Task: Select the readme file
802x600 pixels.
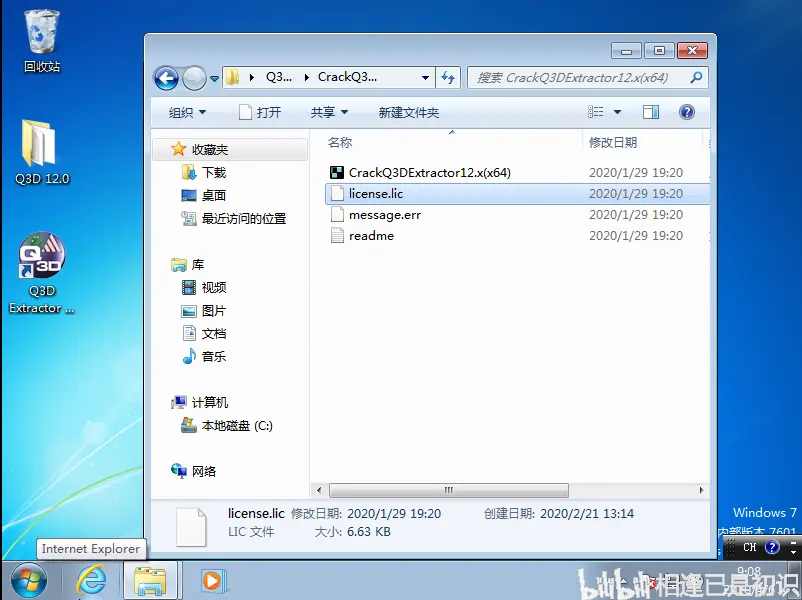Action: tap(371, 236)
